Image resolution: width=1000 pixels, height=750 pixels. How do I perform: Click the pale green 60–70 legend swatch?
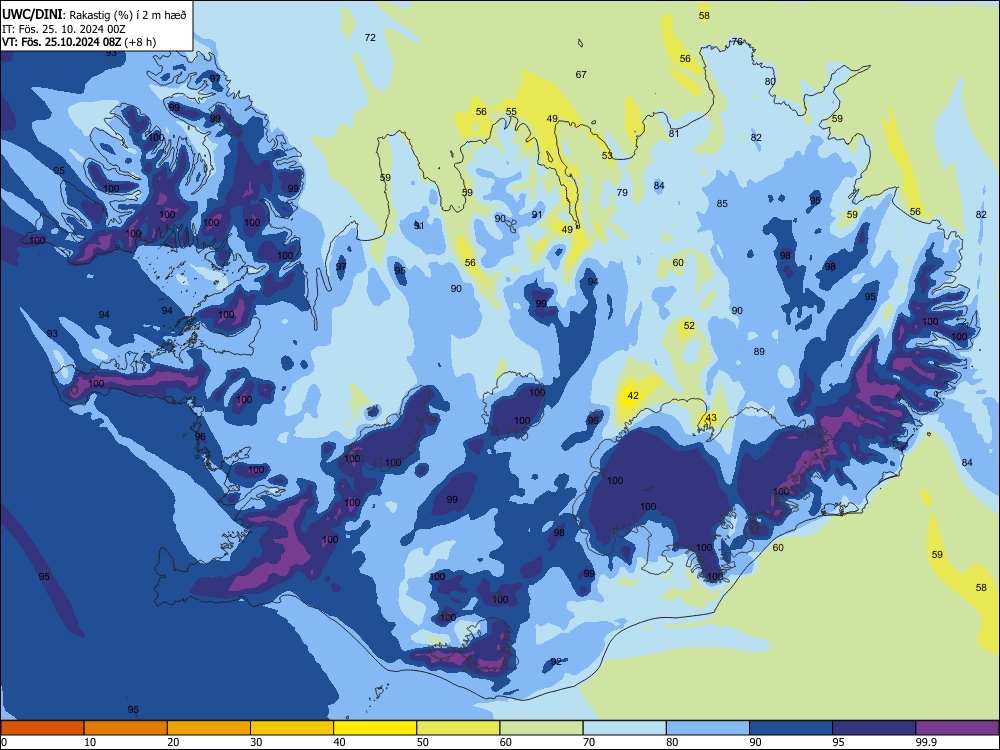541,728
